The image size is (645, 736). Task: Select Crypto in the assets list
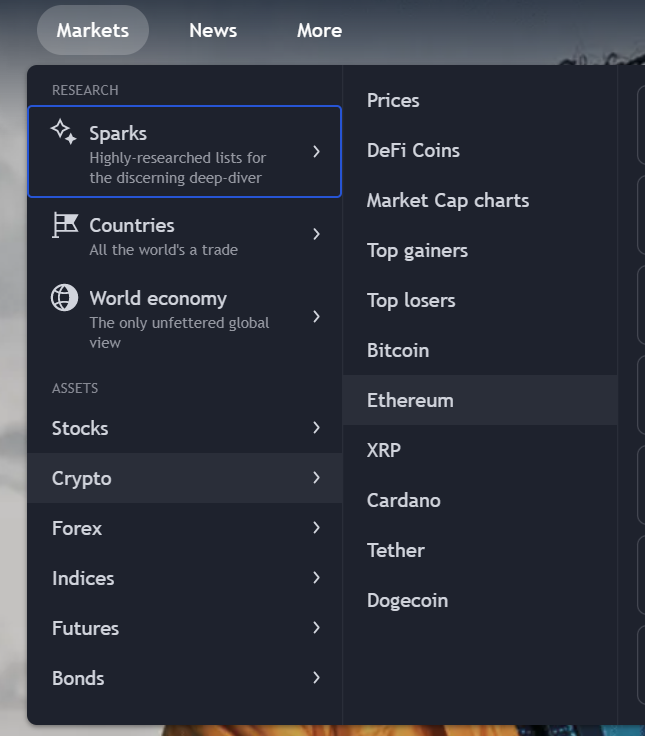coord(185,478)
